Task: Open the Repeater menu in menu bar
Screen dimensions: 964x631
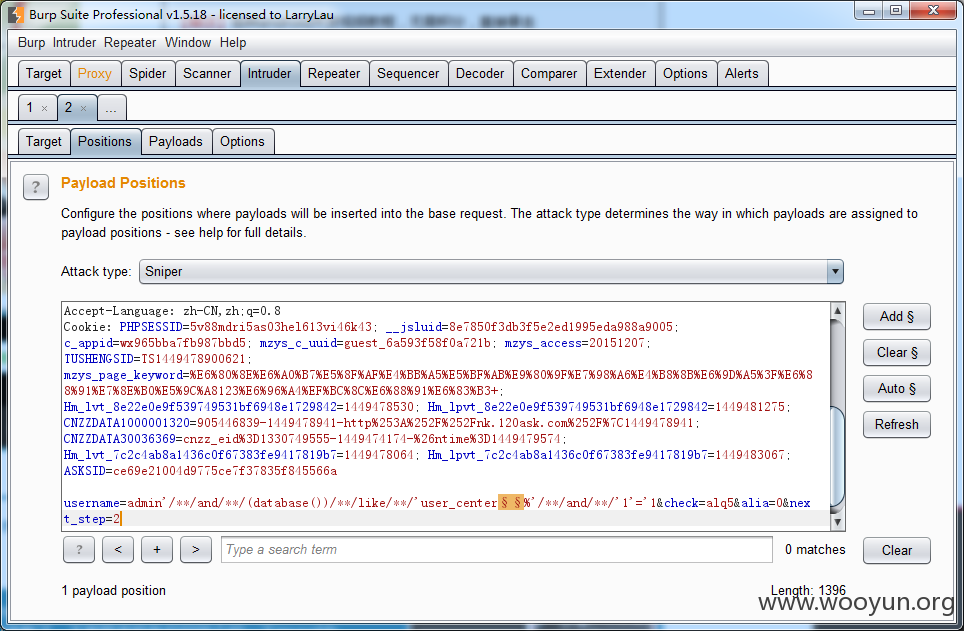Action: click(130, 42)
